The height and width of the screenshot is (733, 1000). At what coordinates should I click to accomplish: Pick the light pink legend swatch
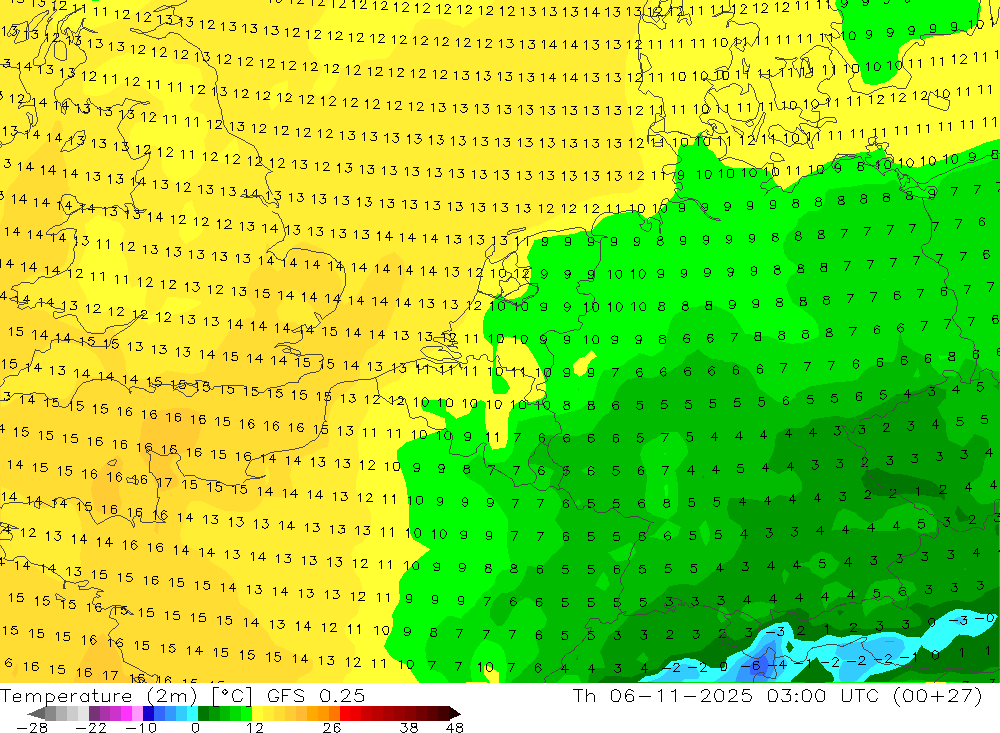pos(137,713)
